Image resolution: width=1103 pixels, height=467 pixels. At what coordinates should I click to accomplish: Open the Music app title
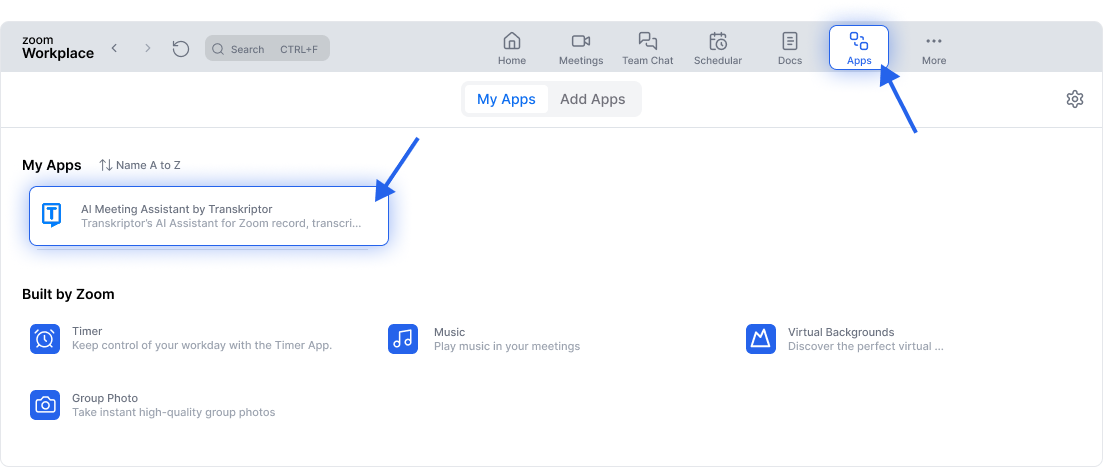[450, 332]
